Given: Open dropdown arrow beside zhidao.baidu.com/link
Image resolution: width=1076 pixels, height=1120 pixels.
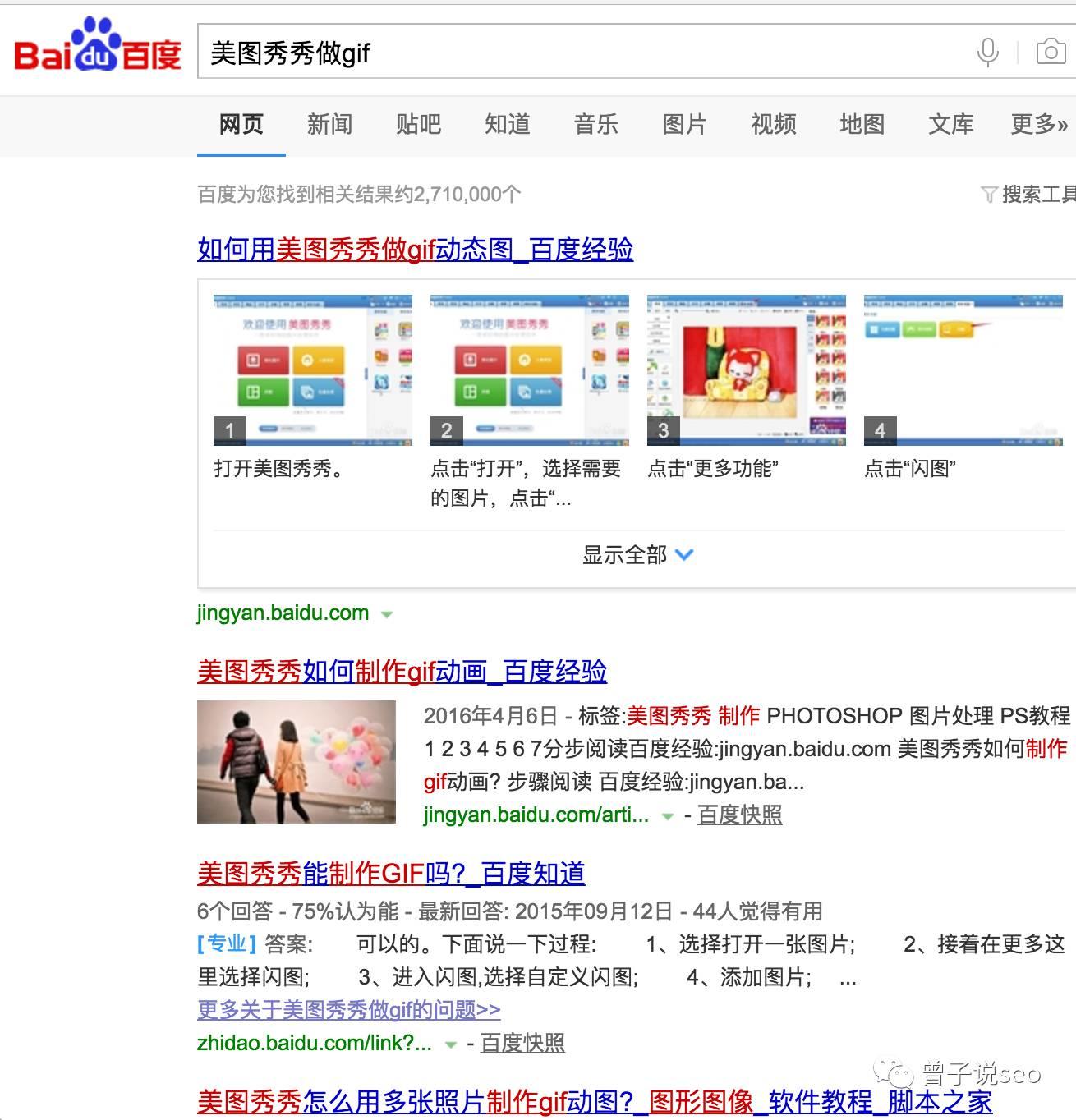Looking at the screenshot, I should pos(450,1045).
